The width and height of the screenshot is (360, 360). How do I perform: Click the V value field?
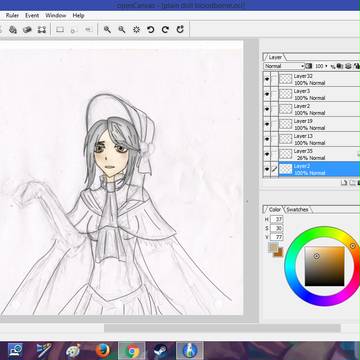point(277,237)
